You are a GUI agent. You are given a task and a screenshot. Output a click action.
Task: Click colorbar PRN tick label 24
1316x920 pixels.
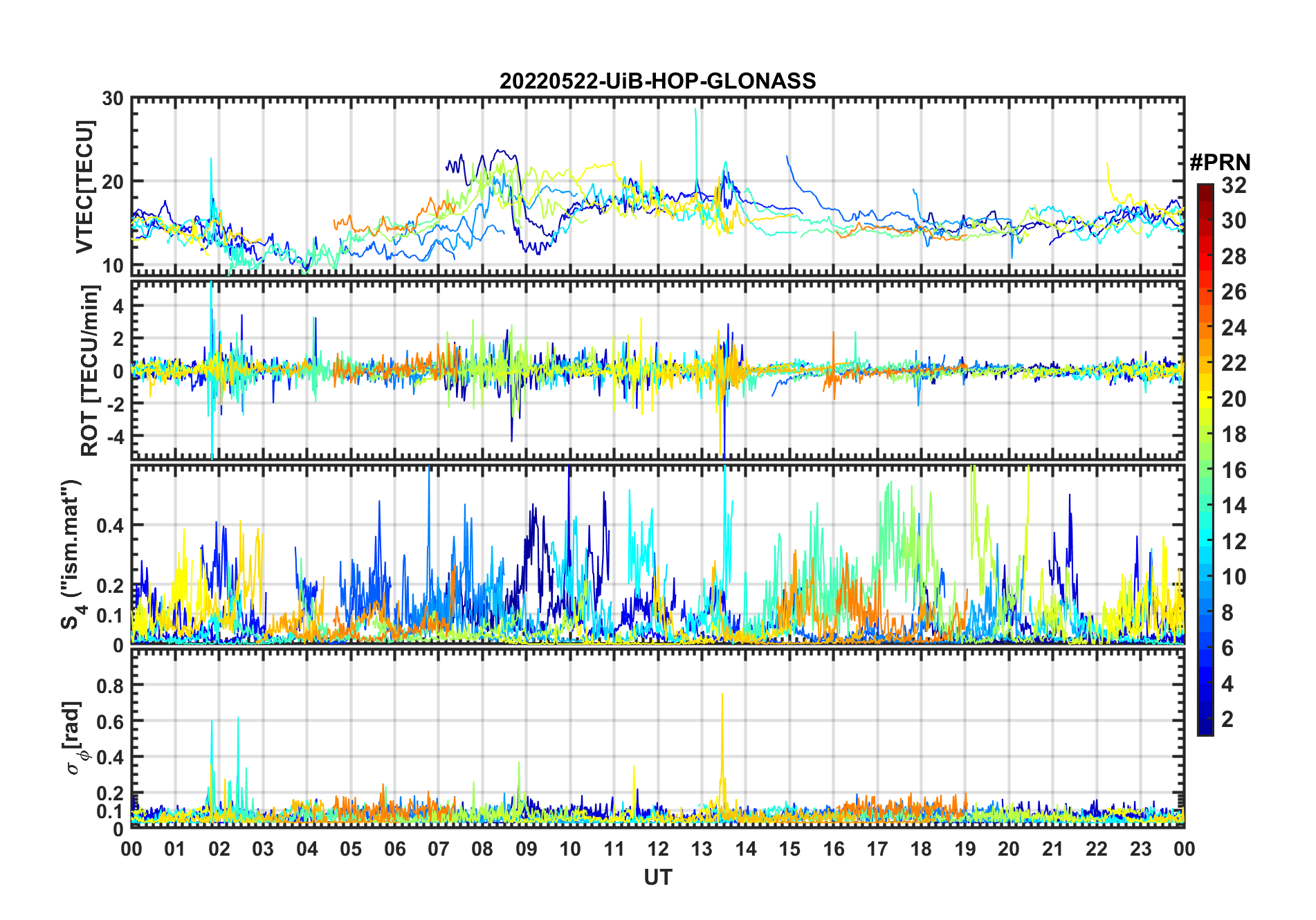1234,328
